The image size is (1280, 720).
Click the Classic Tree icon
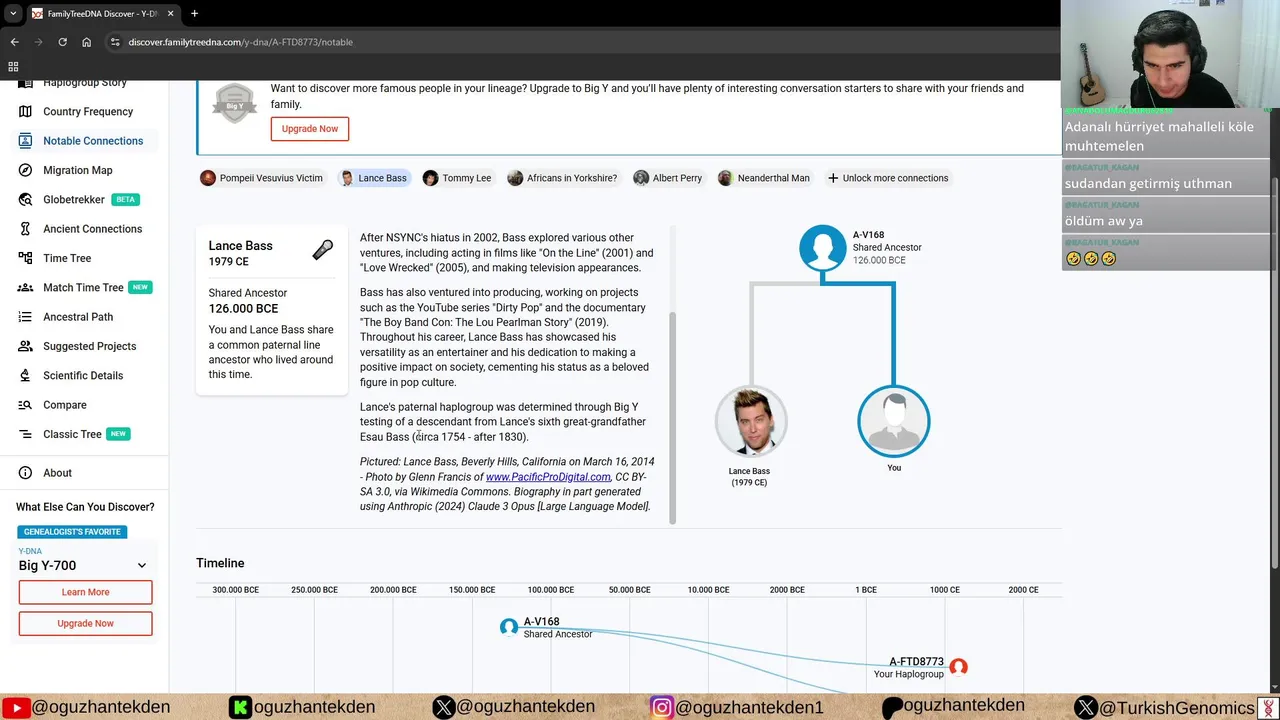pos(25,434)
